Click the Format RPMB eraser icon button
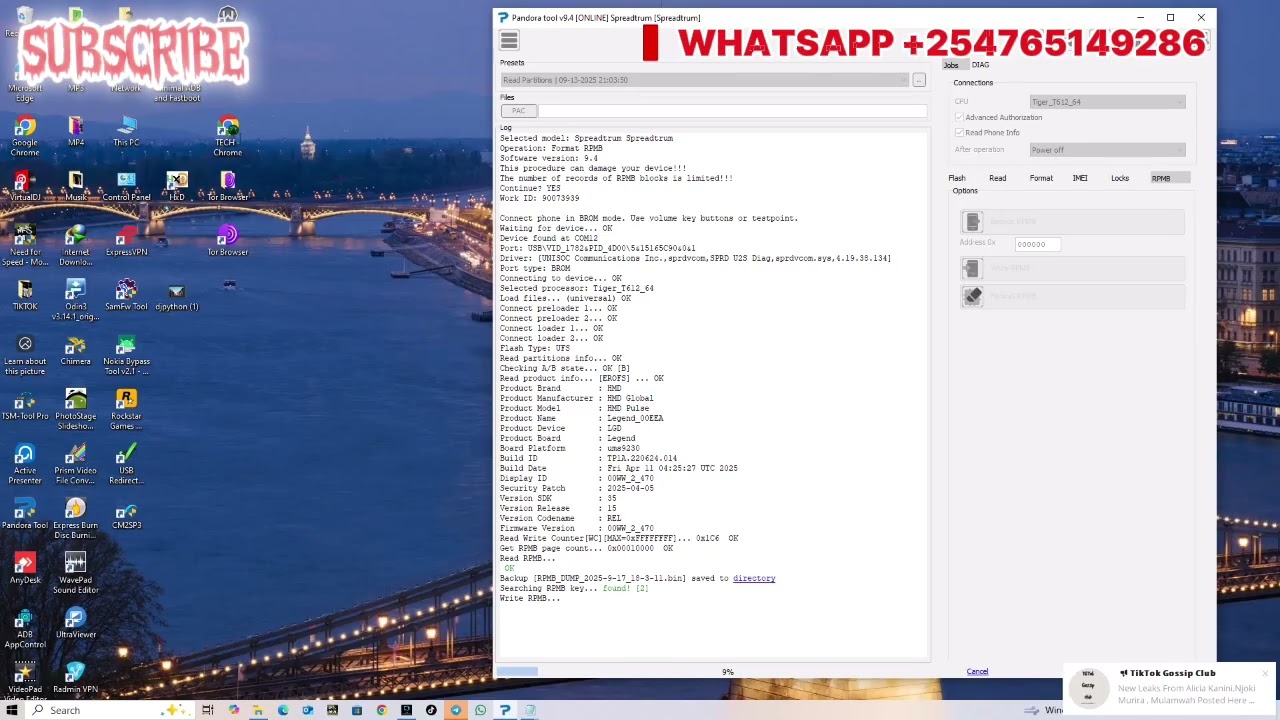 coord(972,296)
